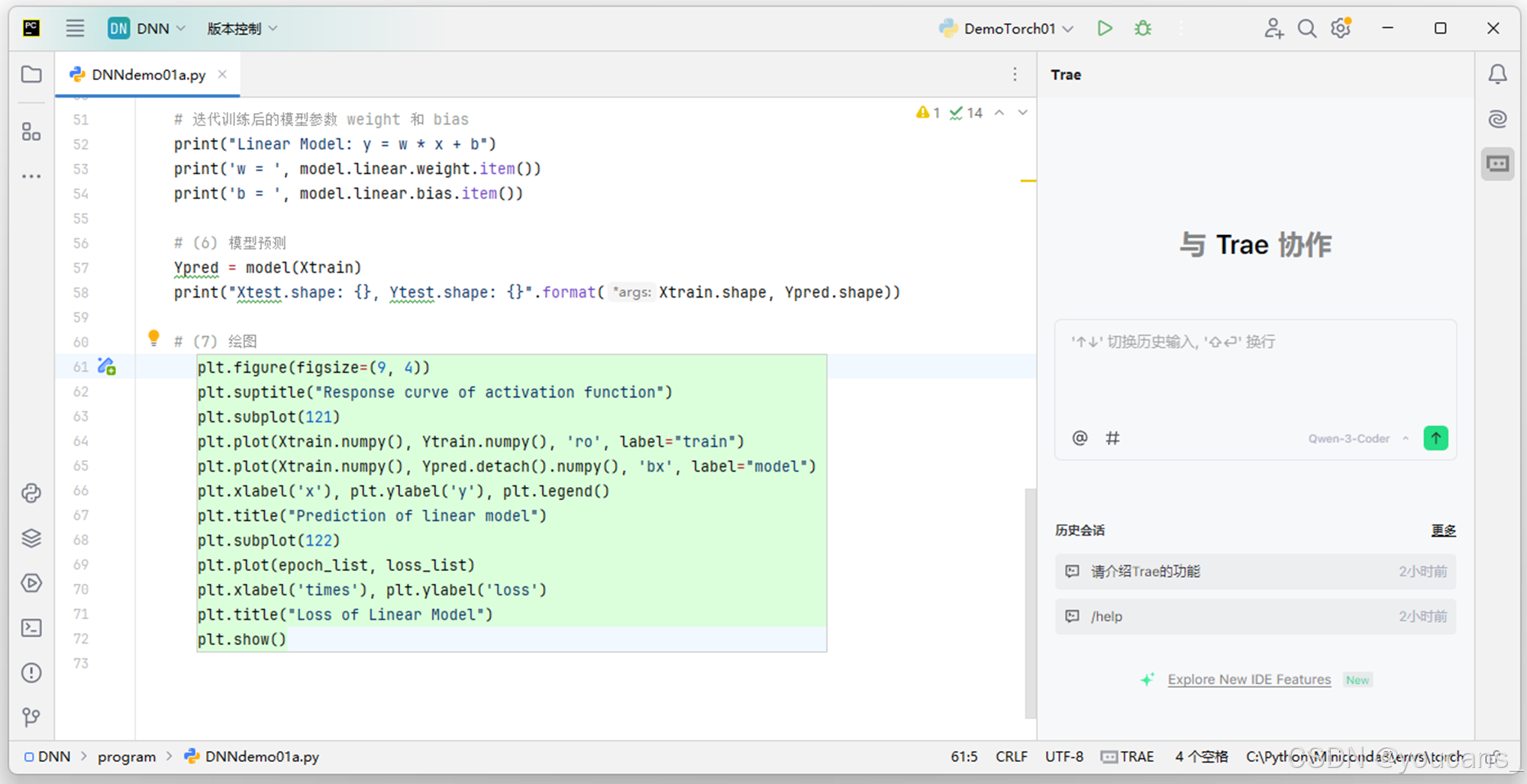Open the Services tool window
The height and width of the screenshot is (784, 1527).
tap(31, 583)
